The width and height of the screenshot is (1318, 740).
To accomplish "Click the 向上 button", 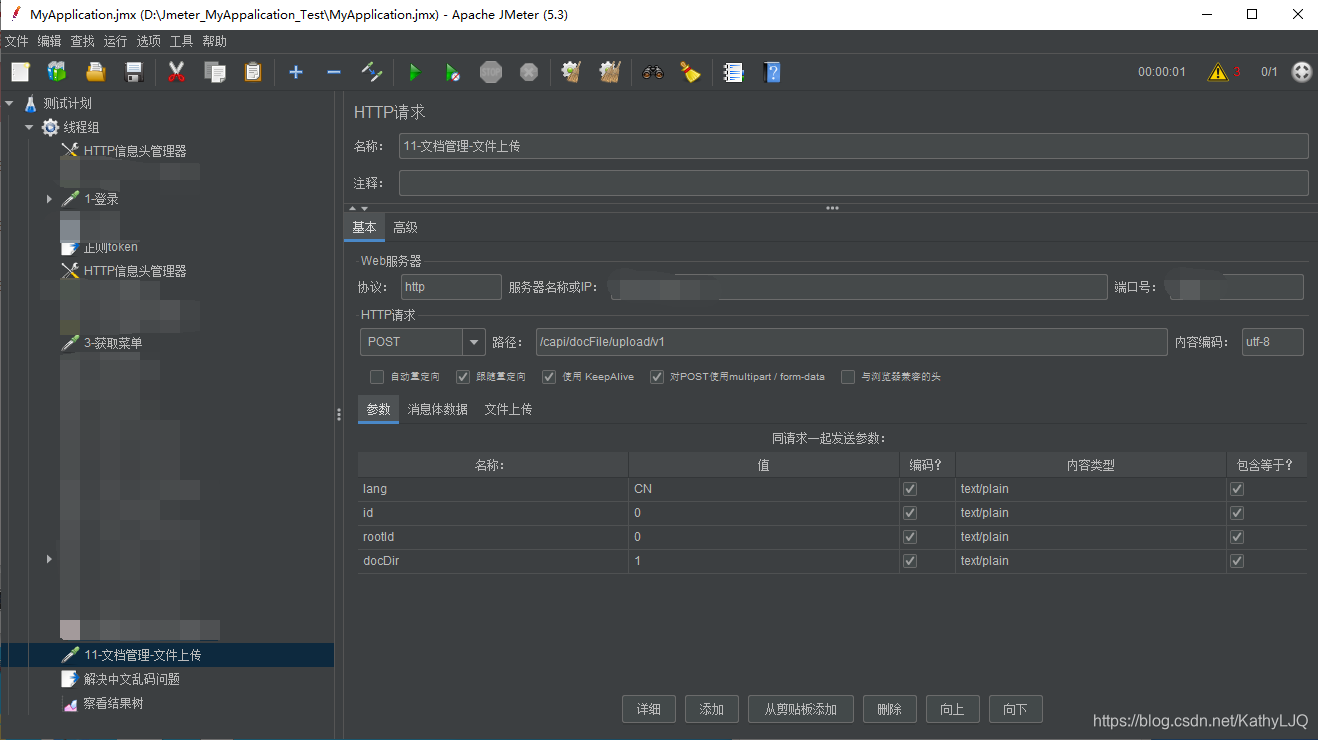I will 952,709.
